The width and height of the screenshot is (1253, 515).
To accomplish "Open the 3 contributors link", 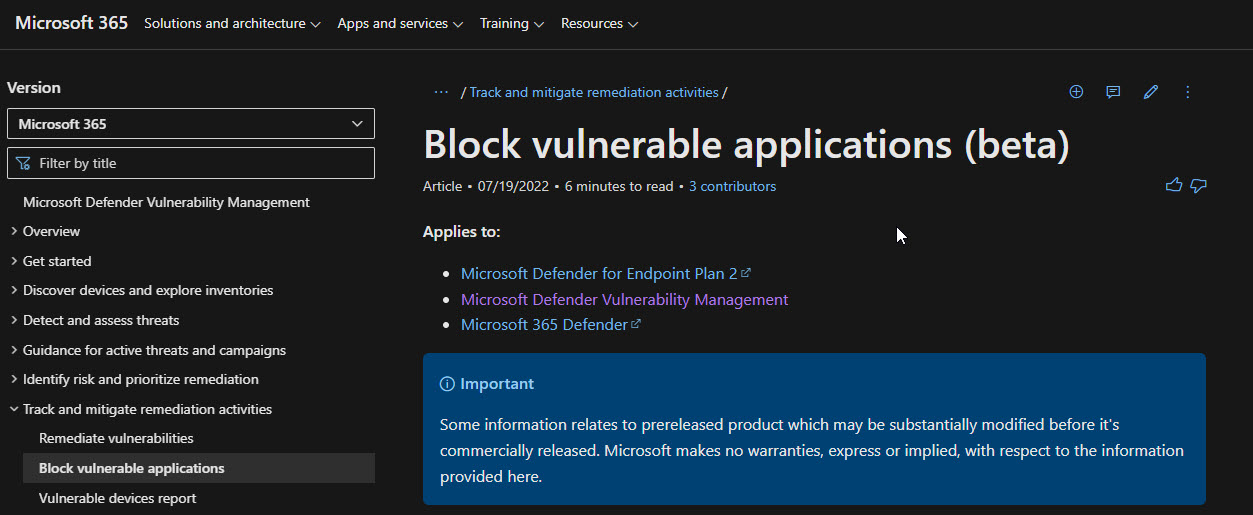I will (x=732, y=186).
